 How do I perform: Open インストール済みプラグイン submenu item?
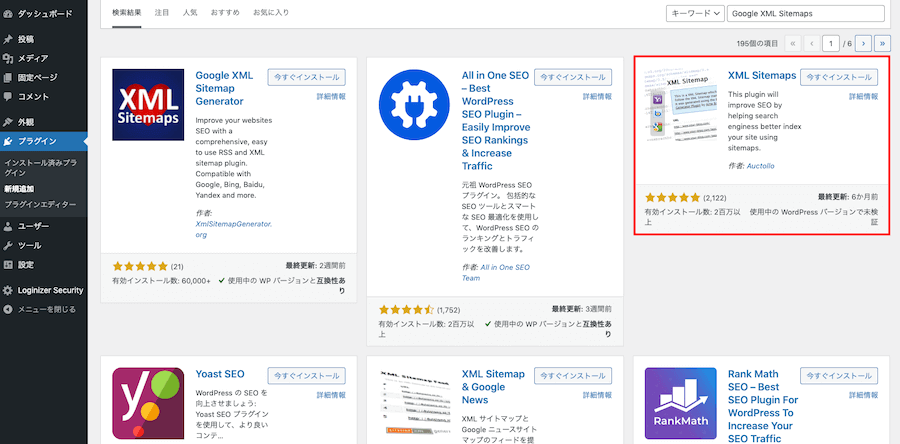tap(40, 168)
